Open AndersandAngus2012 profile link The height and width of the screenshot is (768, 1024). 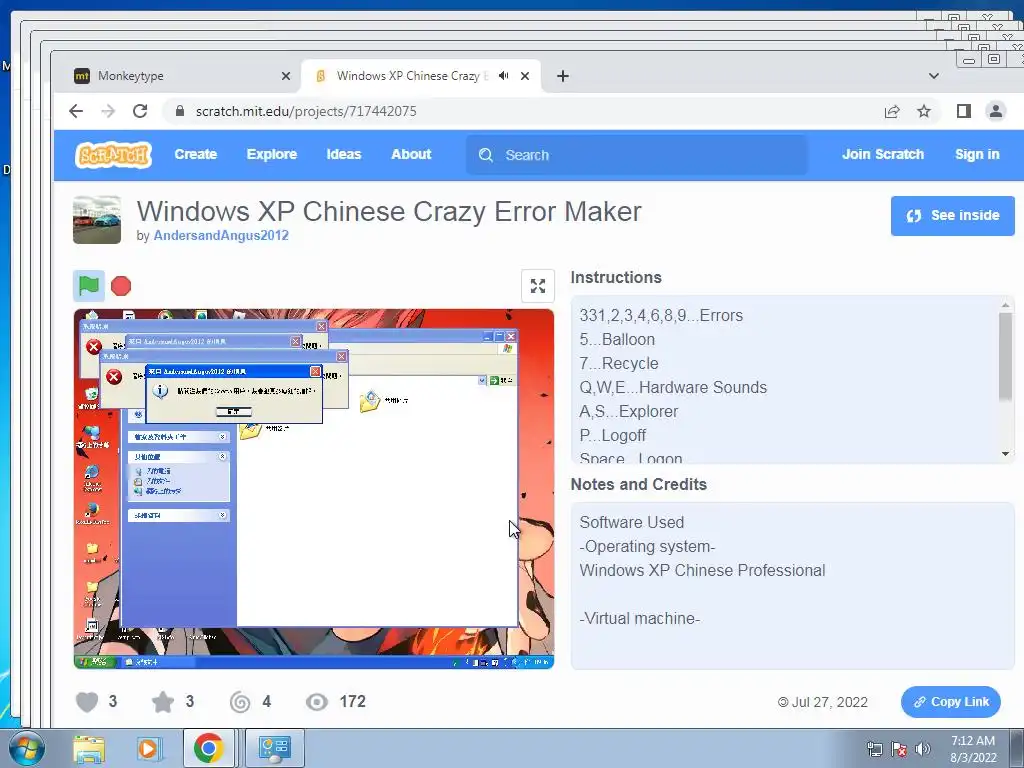click(221, 236)
